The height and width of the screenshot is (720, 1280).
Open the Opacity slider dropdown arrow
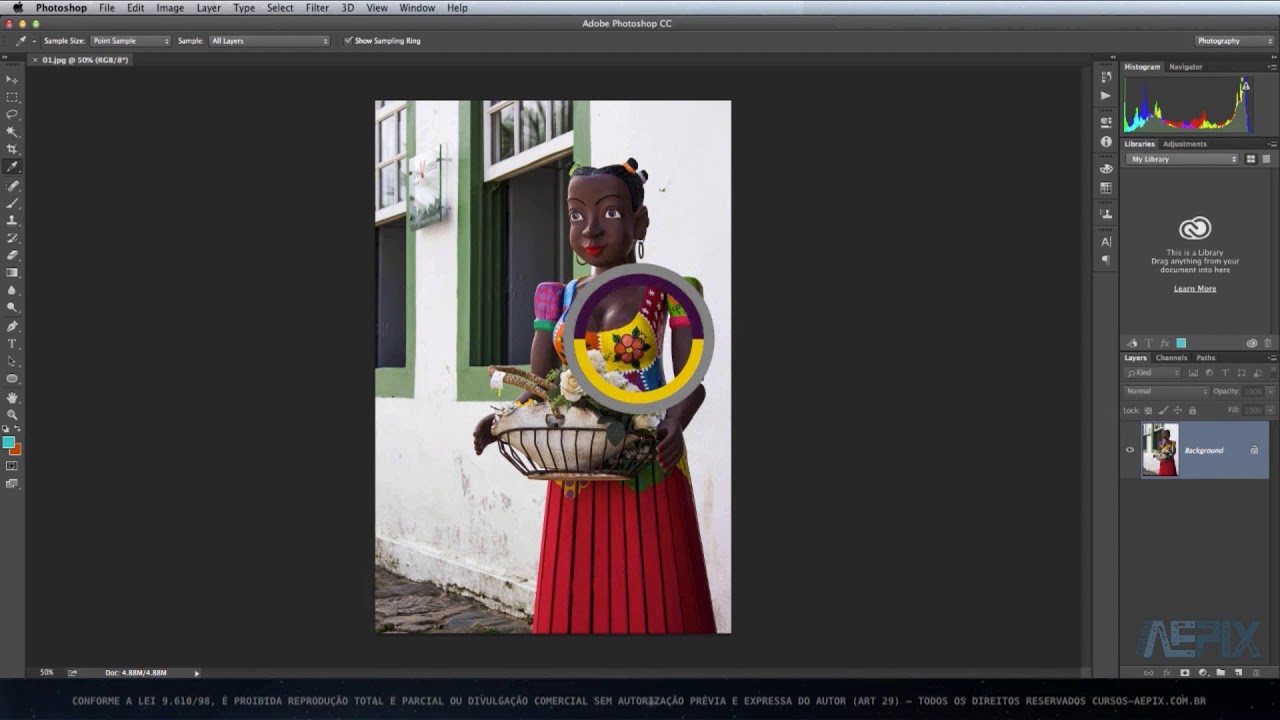point(1268,391)
